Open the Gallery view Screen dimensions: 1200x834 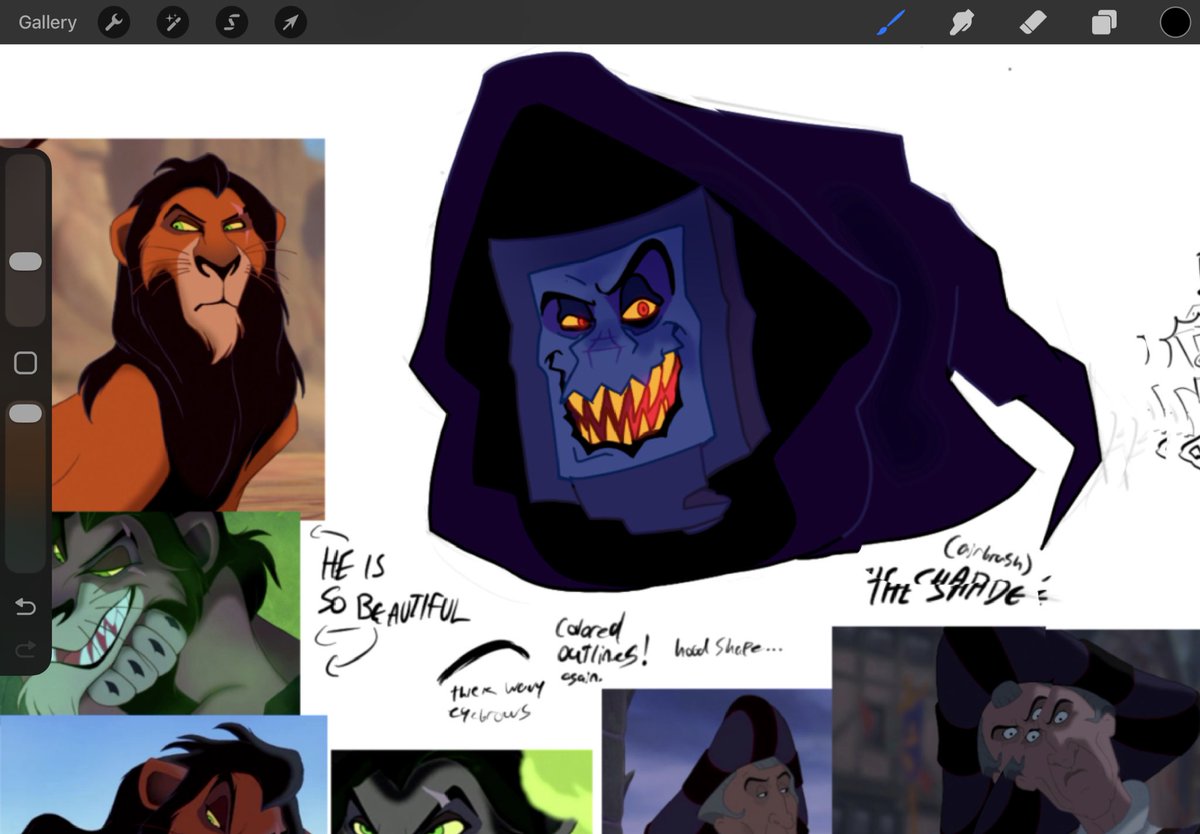click(47, 22)
